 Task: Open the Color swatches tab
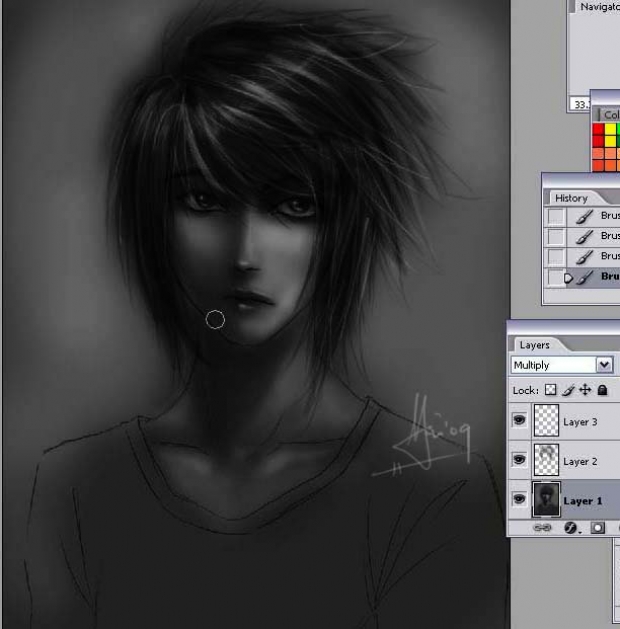tap(611, 115)
